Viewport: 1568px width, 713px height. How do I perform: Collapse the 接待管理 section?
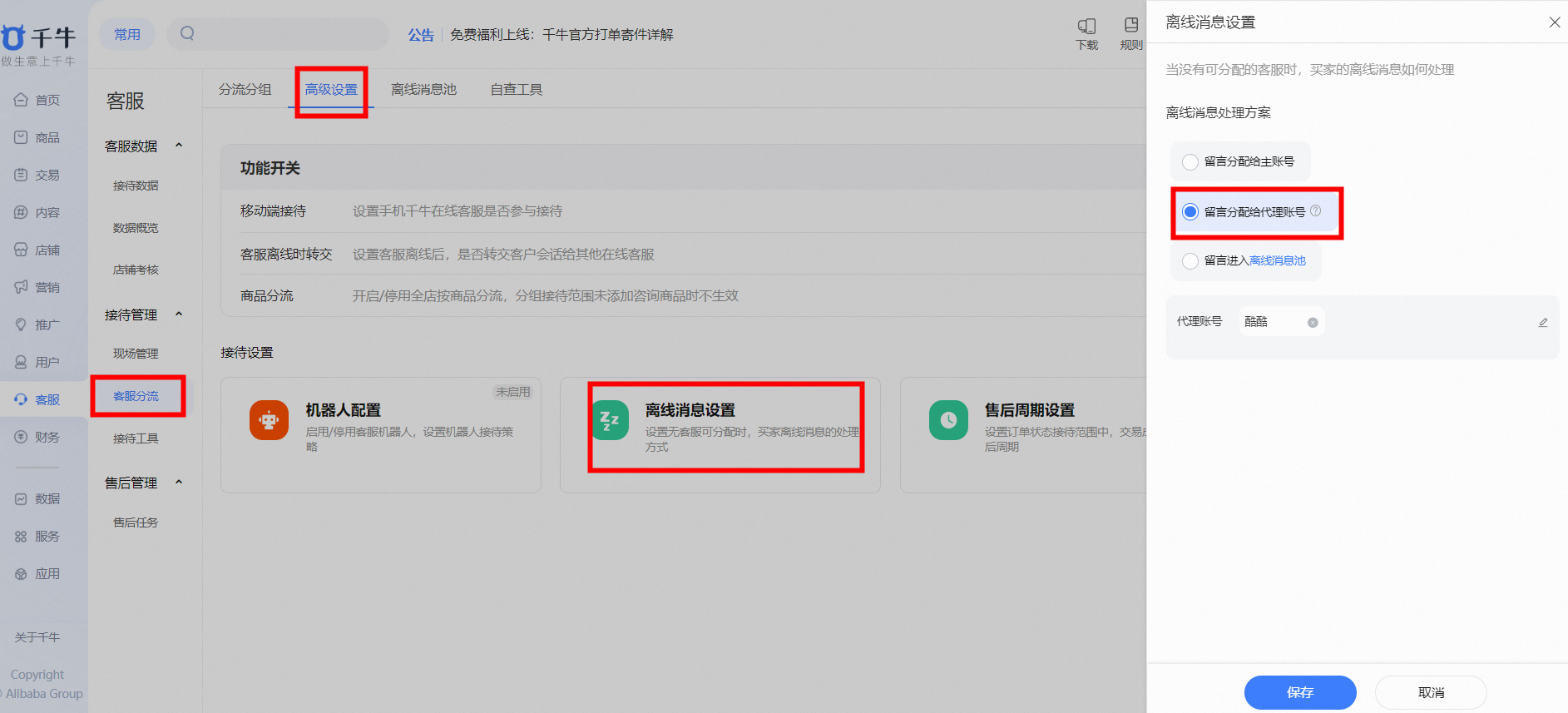pyautogui.click(x=178, y=314)
